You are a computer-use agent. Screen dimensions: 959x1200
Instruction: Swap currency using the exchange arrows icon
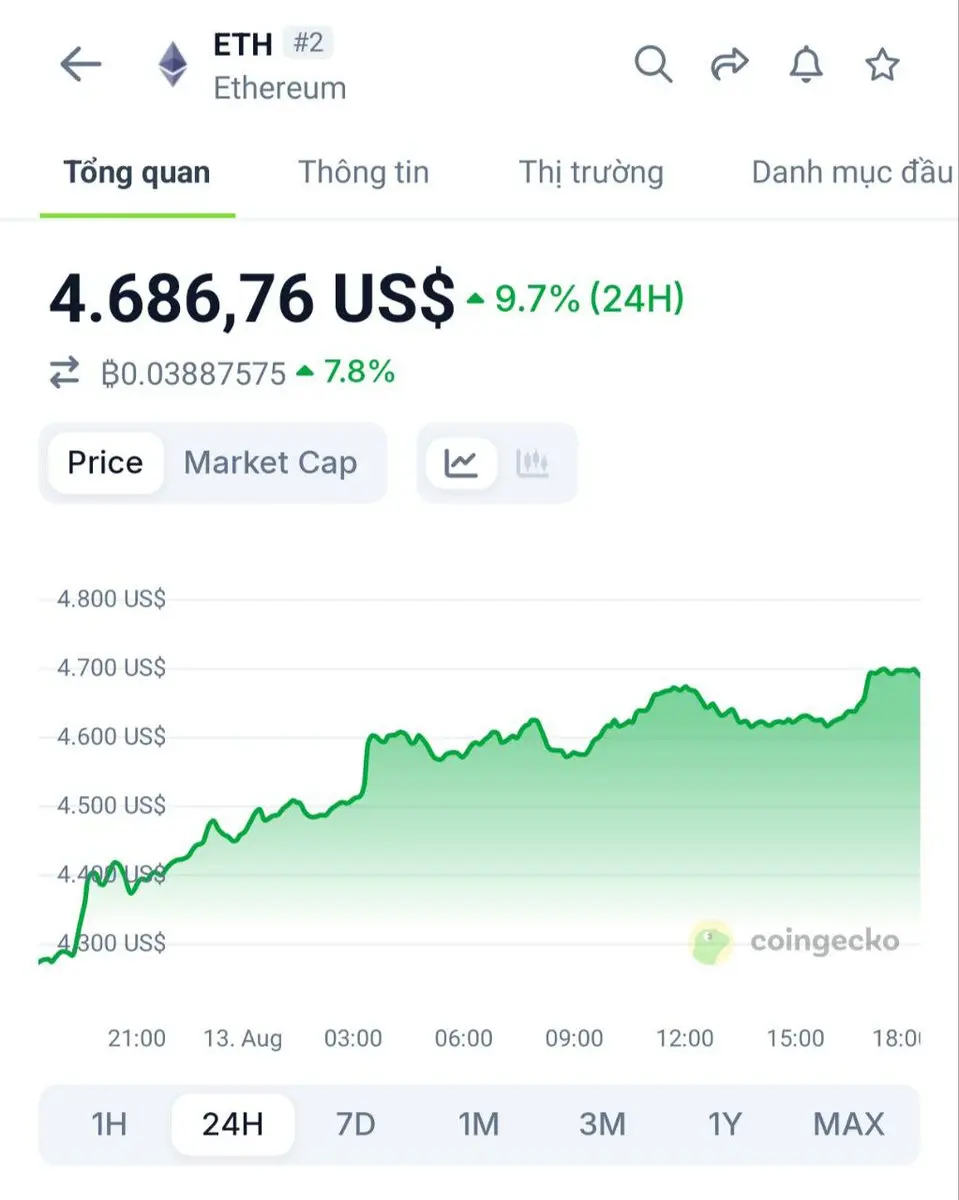[64, 373]
